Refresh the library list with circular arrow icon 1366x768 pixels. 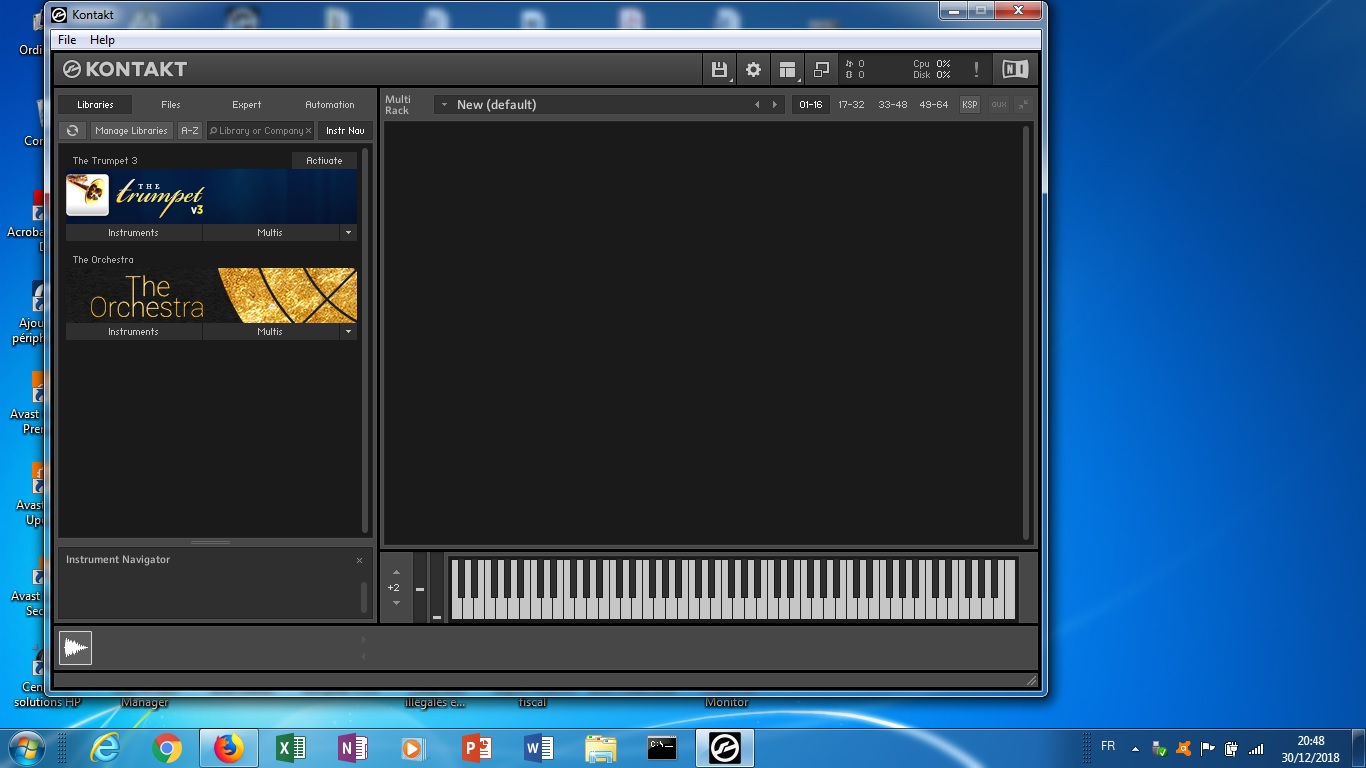coord(71,130)
